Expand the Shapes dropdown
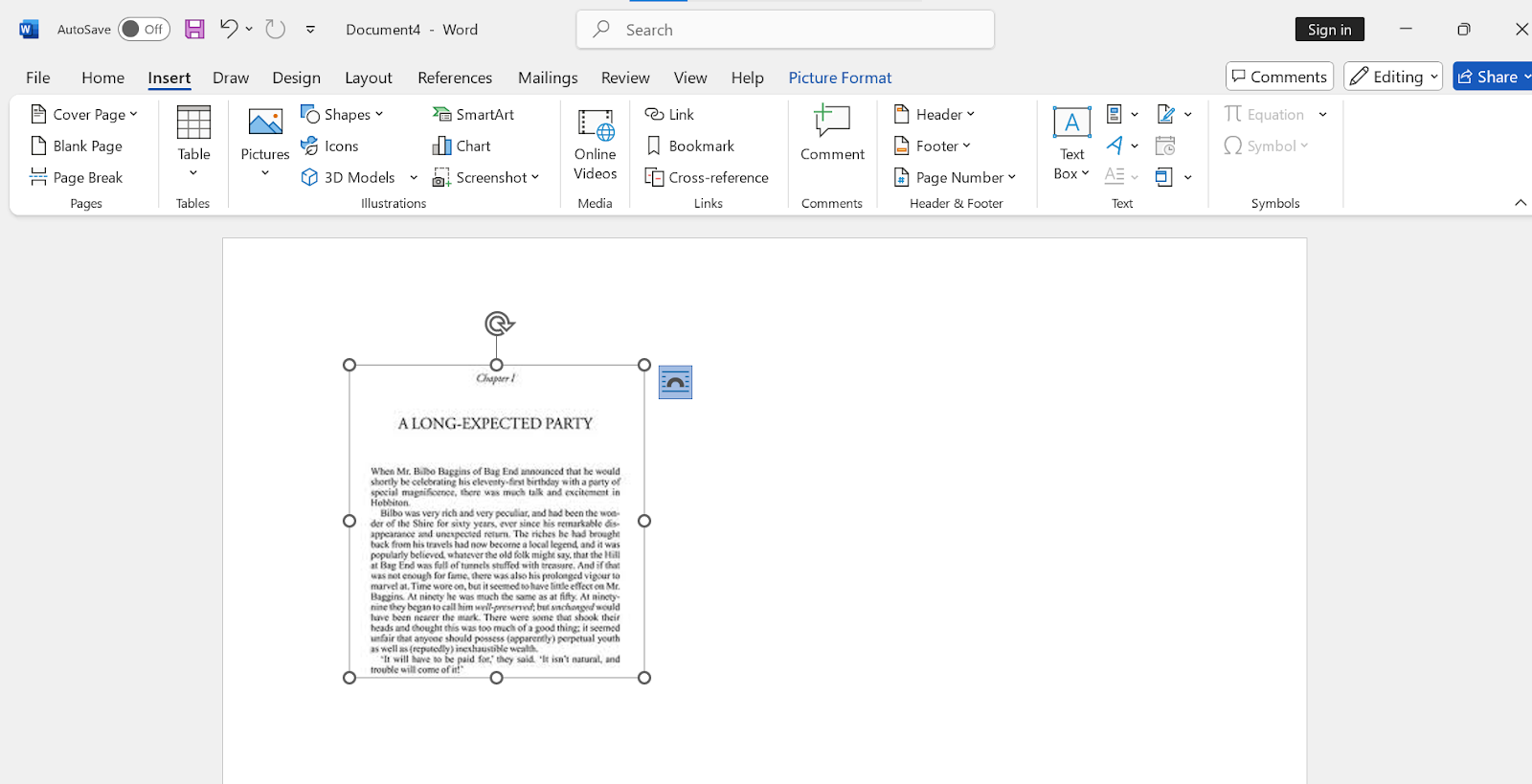1532x784 pixels. coord(379,114)
